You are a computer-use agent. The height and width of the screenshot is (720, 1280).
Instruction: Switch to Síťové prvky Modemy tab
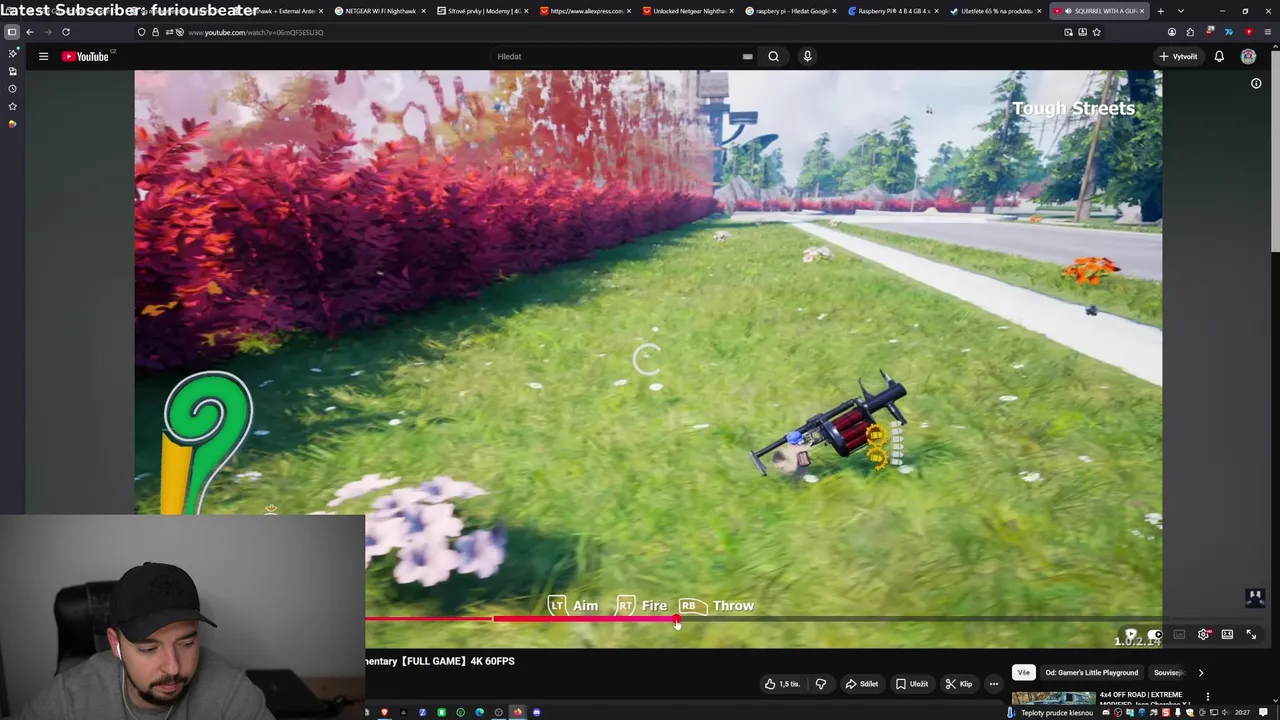pyautogui.click(x=483, y=11)
